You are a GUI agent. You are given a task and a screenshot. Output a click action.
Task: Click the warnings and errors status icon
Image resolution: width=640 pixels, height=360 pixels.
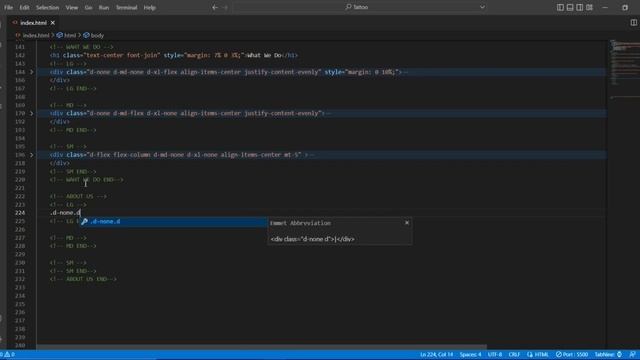(x=7, y=354)
